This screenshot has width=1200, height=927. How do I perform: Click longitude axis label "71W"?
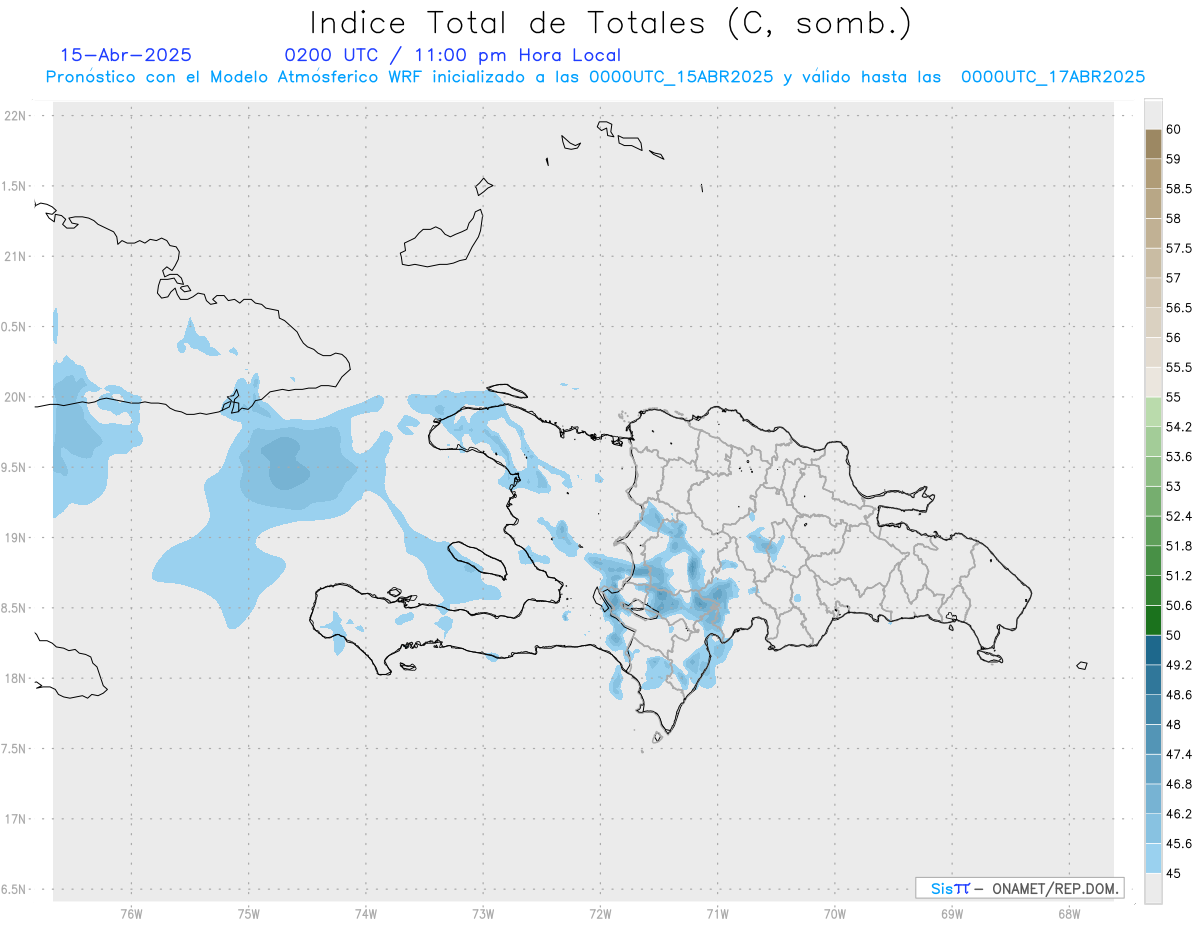[x=717, y=913]
